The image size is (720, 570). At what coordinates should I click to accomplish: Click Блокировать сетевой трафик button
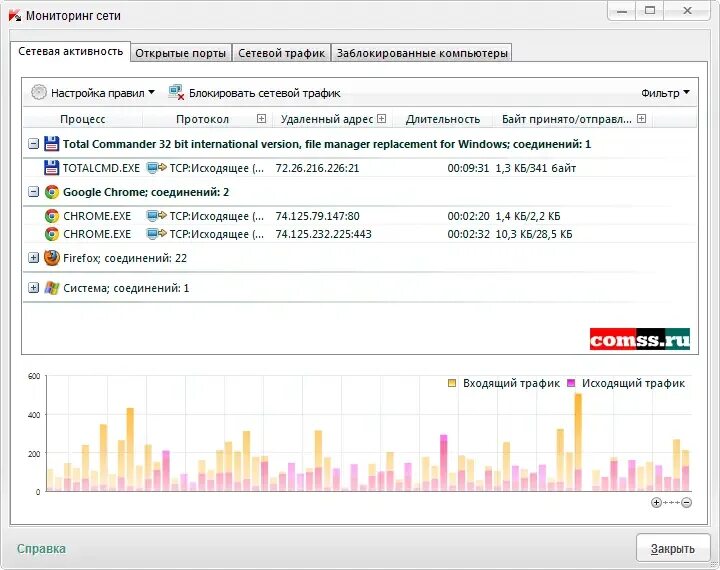[x=254, y=93]
